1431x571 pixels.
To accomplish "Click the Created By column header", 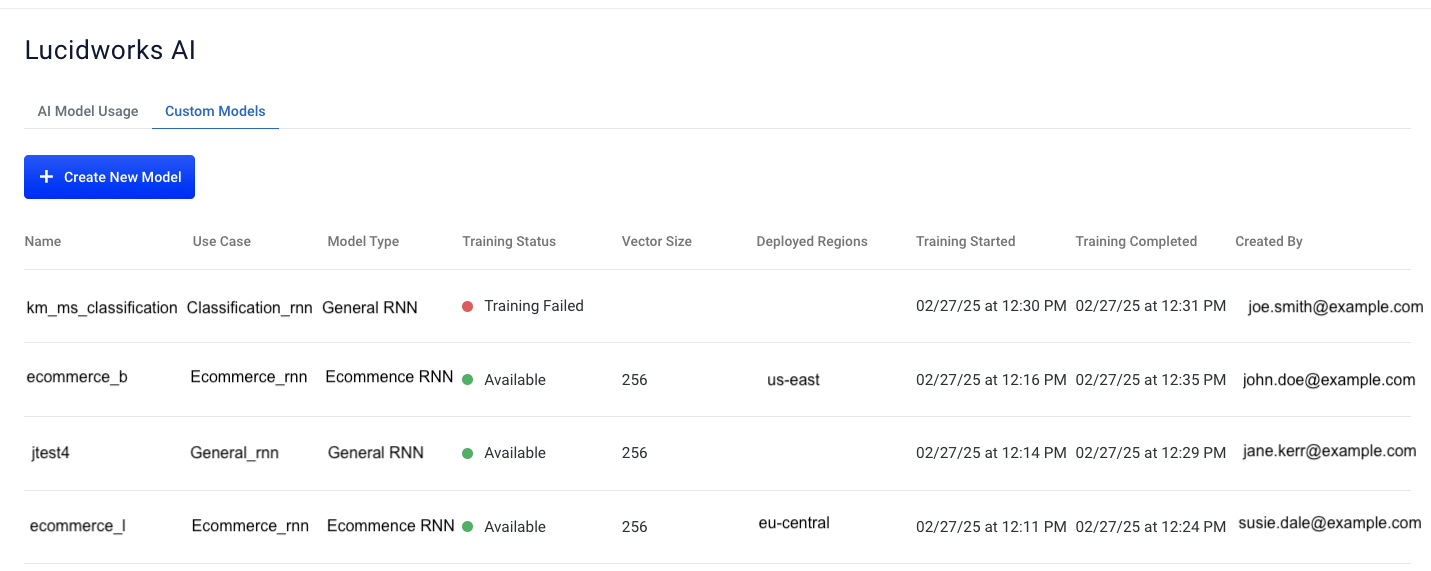I will (x=1269, y=241).
